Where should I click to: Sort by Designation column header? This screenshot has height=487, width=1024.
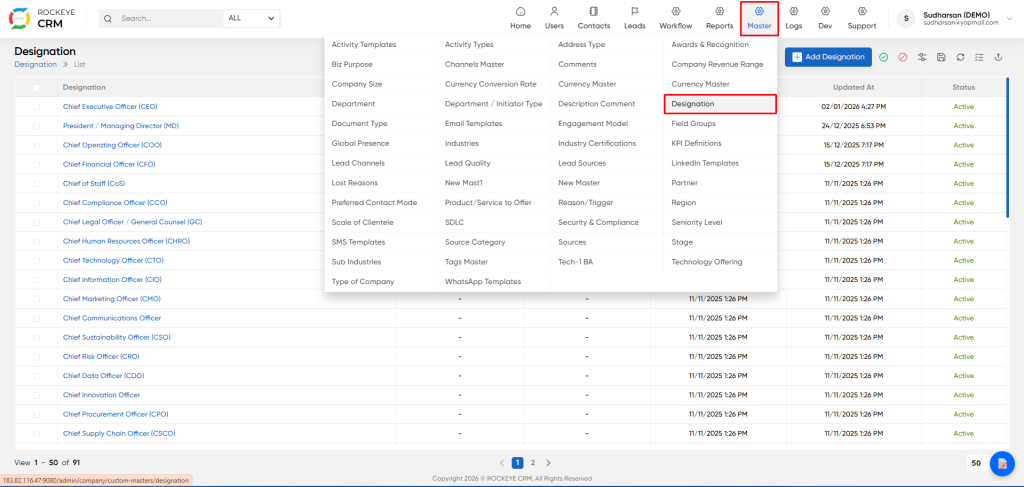coord(84,87)
